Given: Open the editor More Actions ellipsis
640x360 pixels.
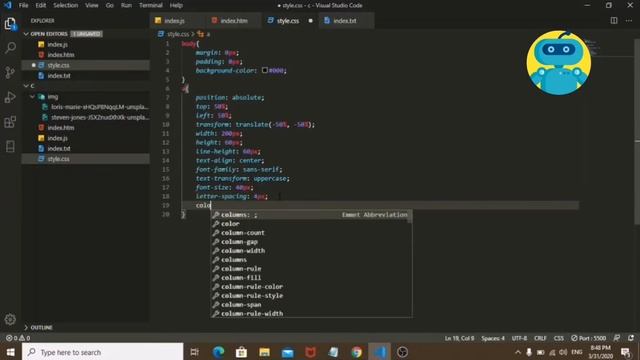Looking at the screenshot, I should pos(629,20).
